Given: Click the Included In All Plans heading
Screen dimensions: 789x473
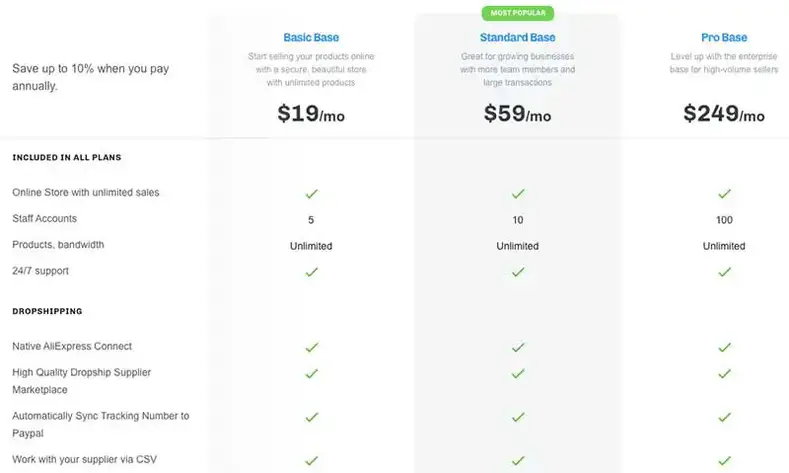Looking at the screenshot, I should coord(66,157).
